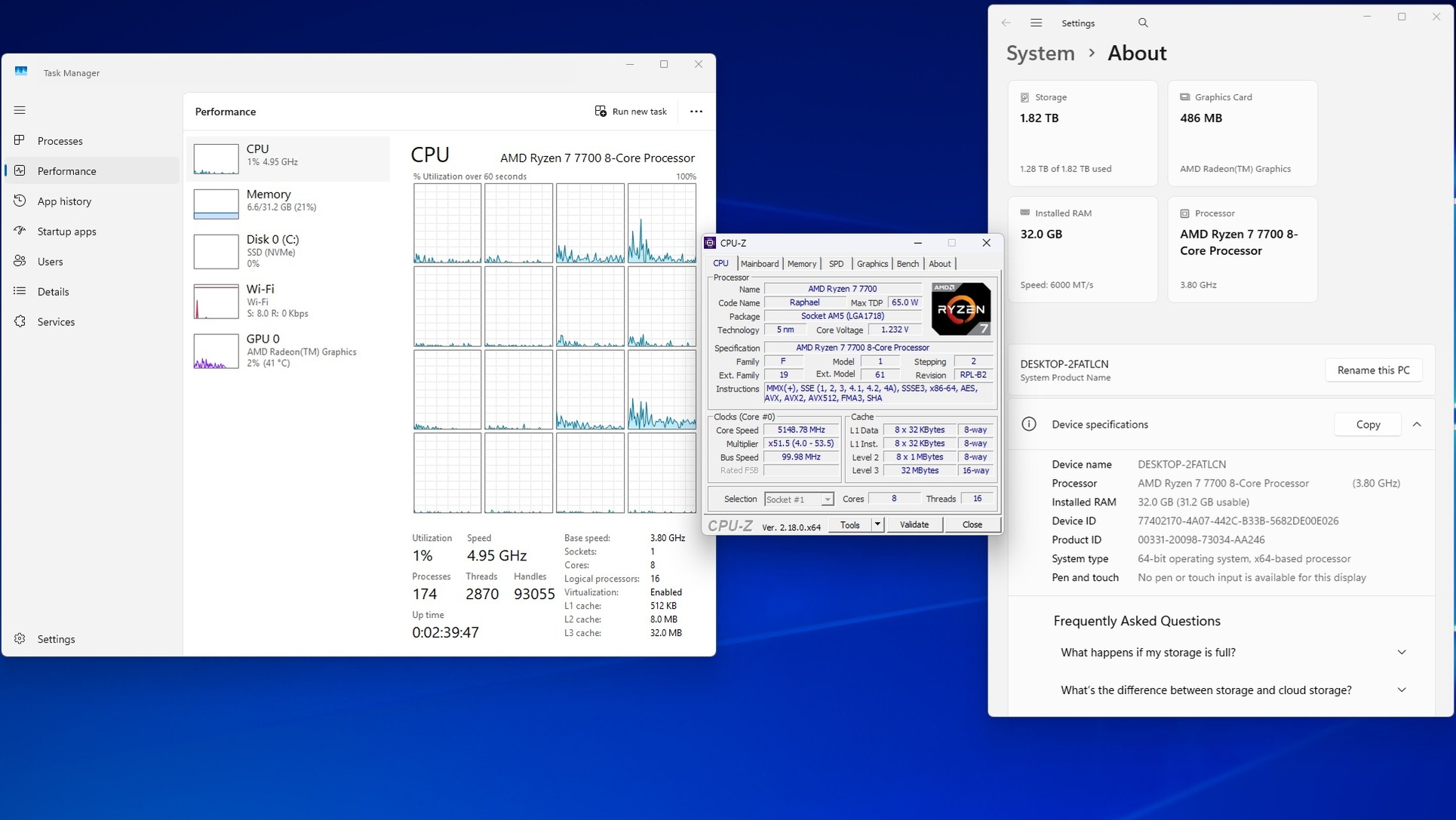Select the Memory performance graph thumbnail
1456x820 pixels.
tap(216, 204)
